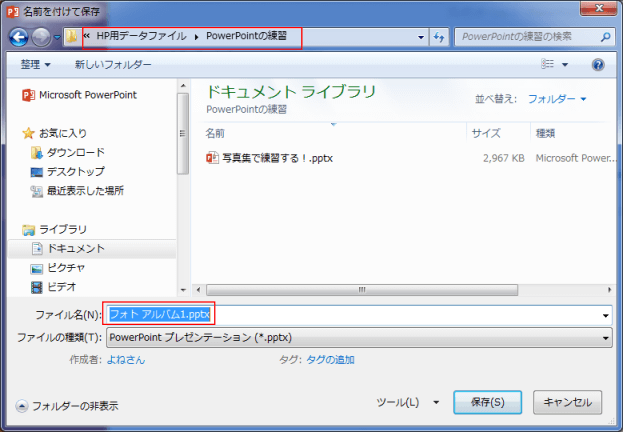This screenshot has width=623, height=432.
Task: Open ダウンロード folder in favorites
Action: coord(68,152)
